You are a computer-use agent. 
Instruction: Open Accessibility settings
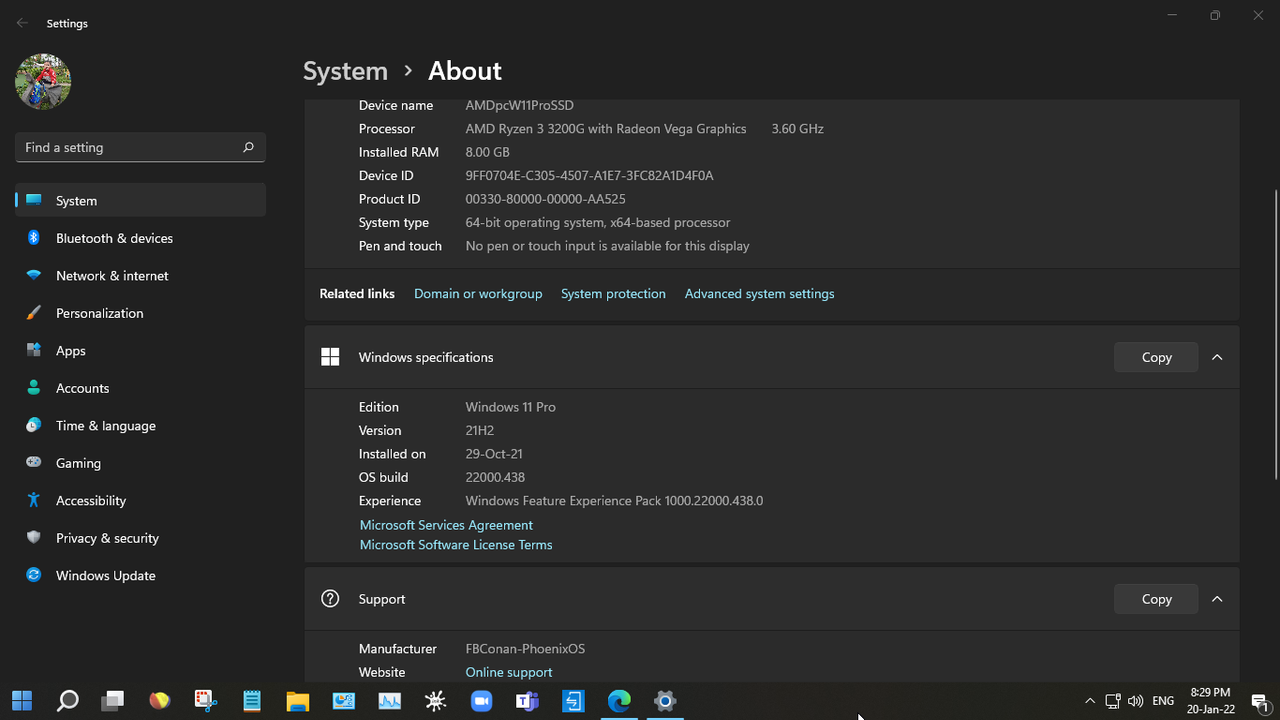pyautogui.click(x=140, y=500)
